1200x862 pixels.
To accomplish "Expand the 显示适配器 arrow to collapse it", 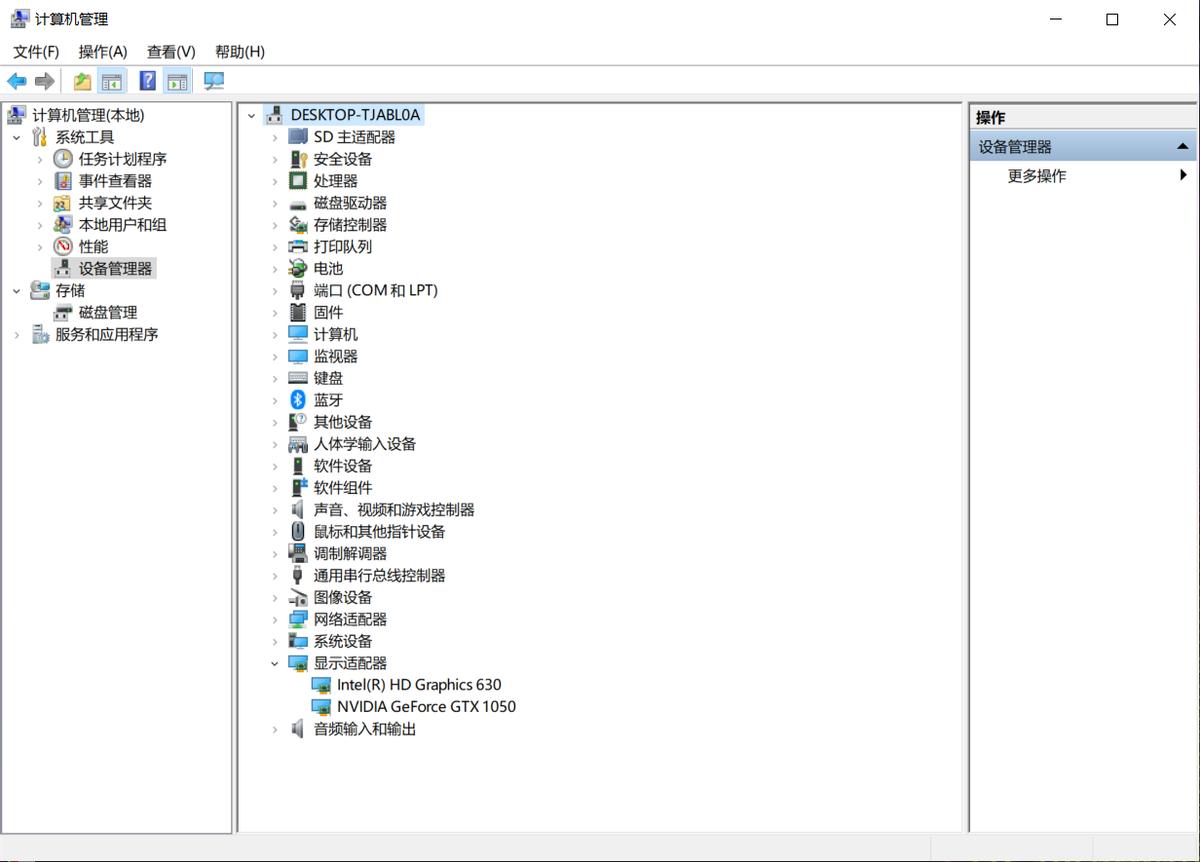I will tap(276, 662).
